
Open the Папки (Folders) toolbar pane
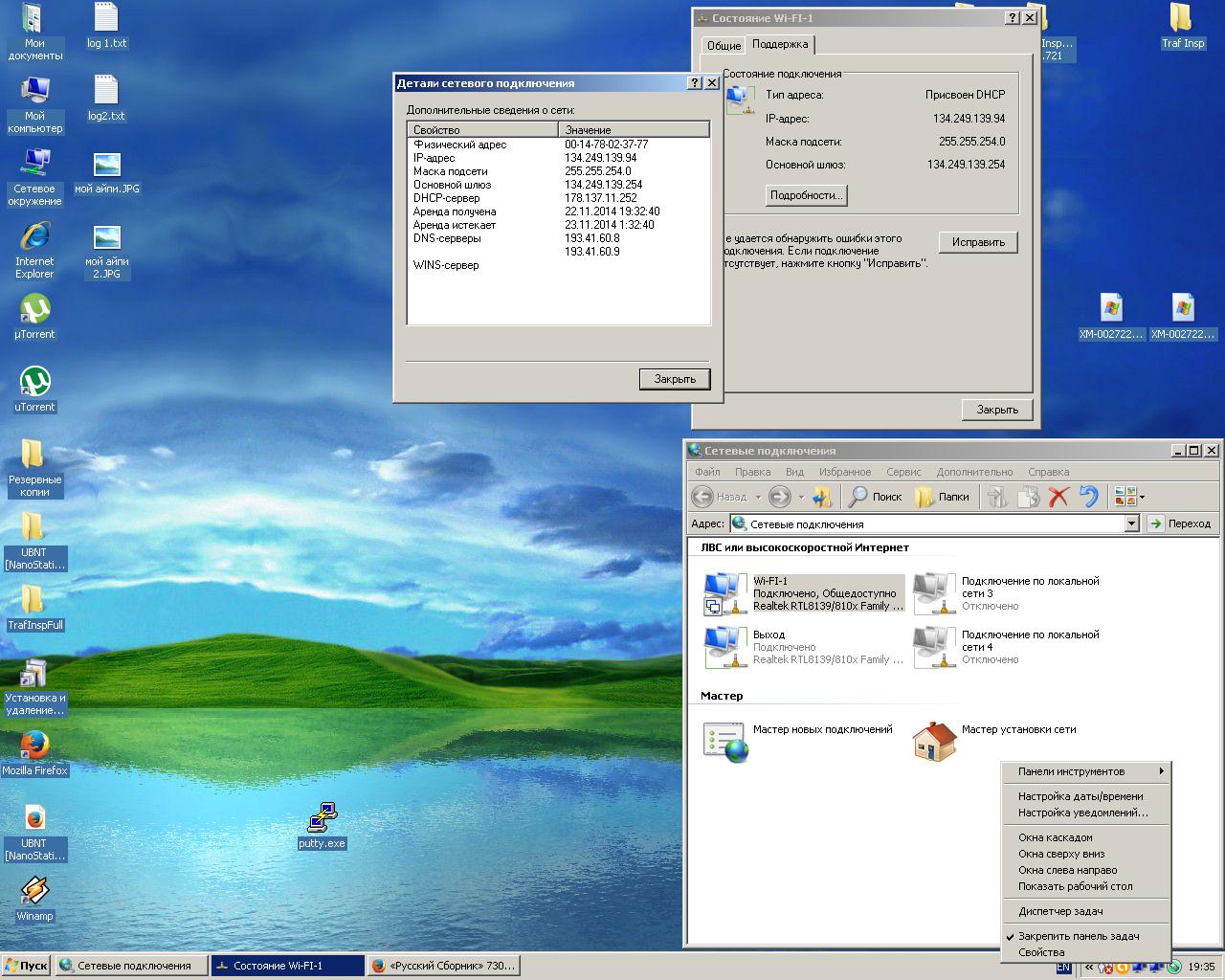[x=943, y=497]
